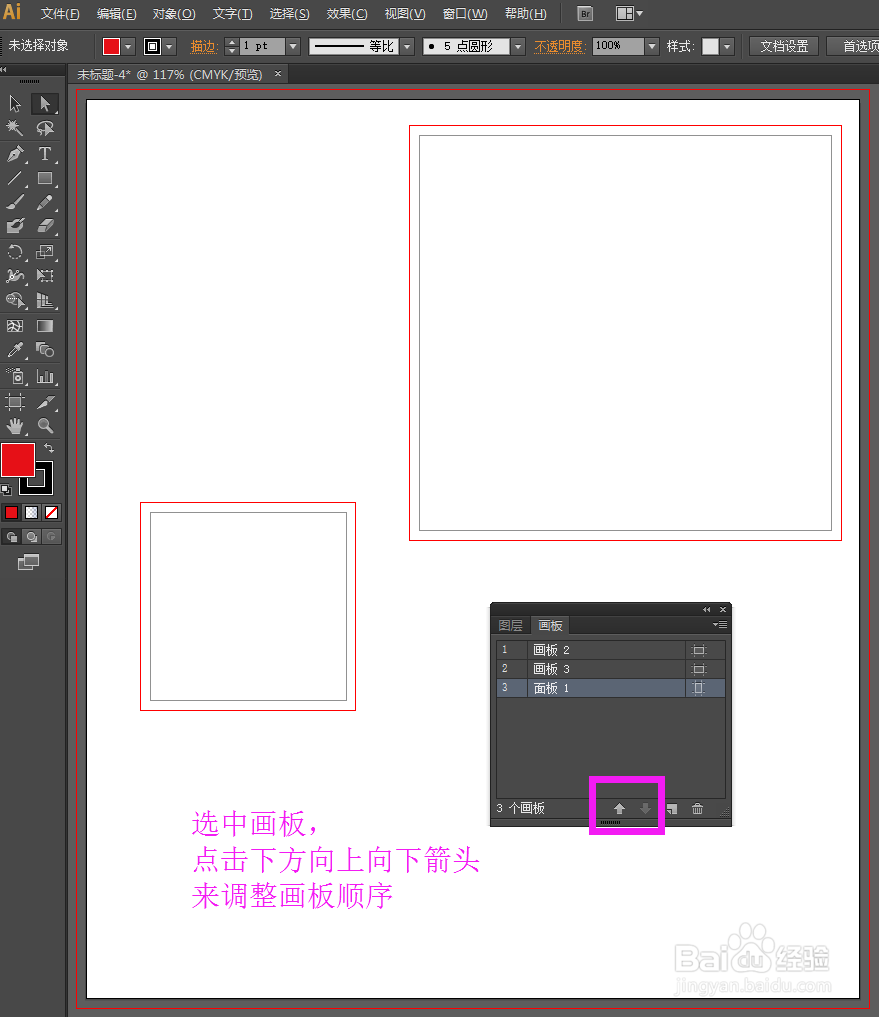
Task: Select the 画板 3 row
Action: pos(610,669)
